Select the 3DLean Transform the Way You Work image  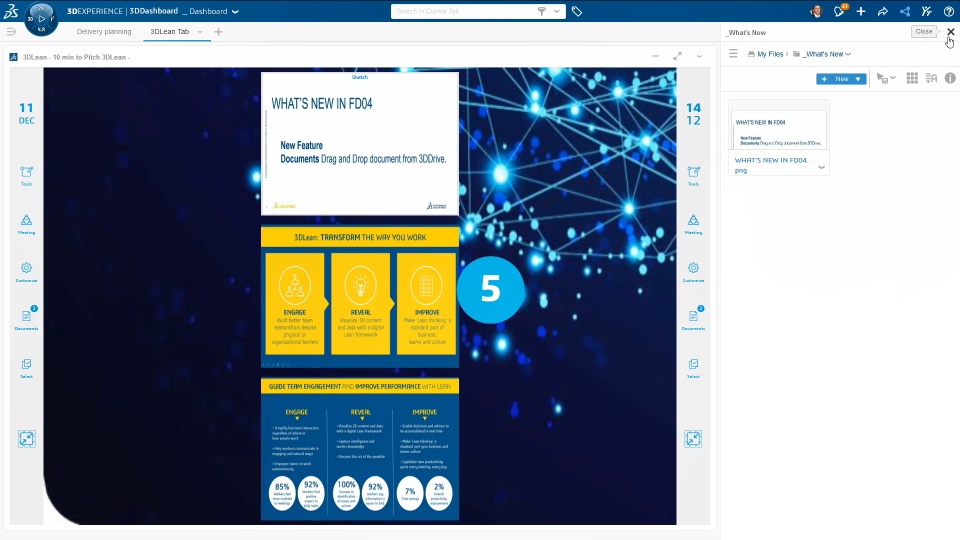[359, 297]
